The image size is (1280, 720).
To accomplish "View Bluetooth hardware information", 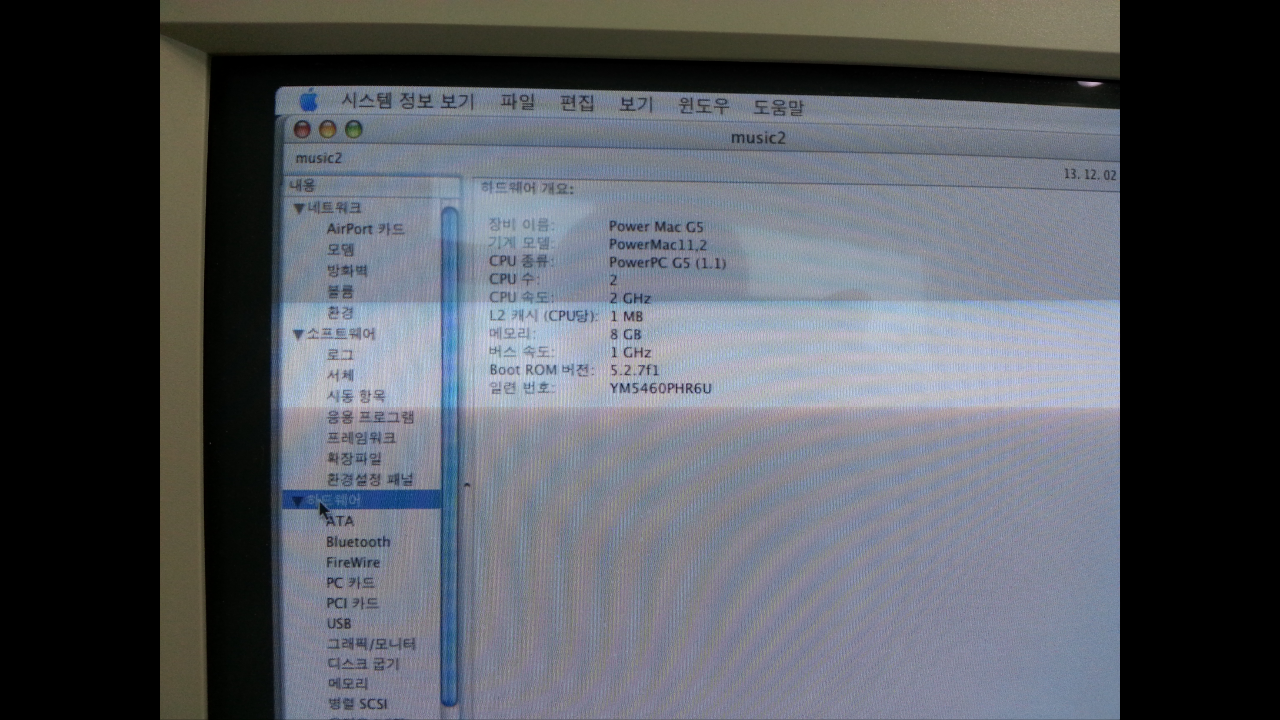I will tap(358, 542).
